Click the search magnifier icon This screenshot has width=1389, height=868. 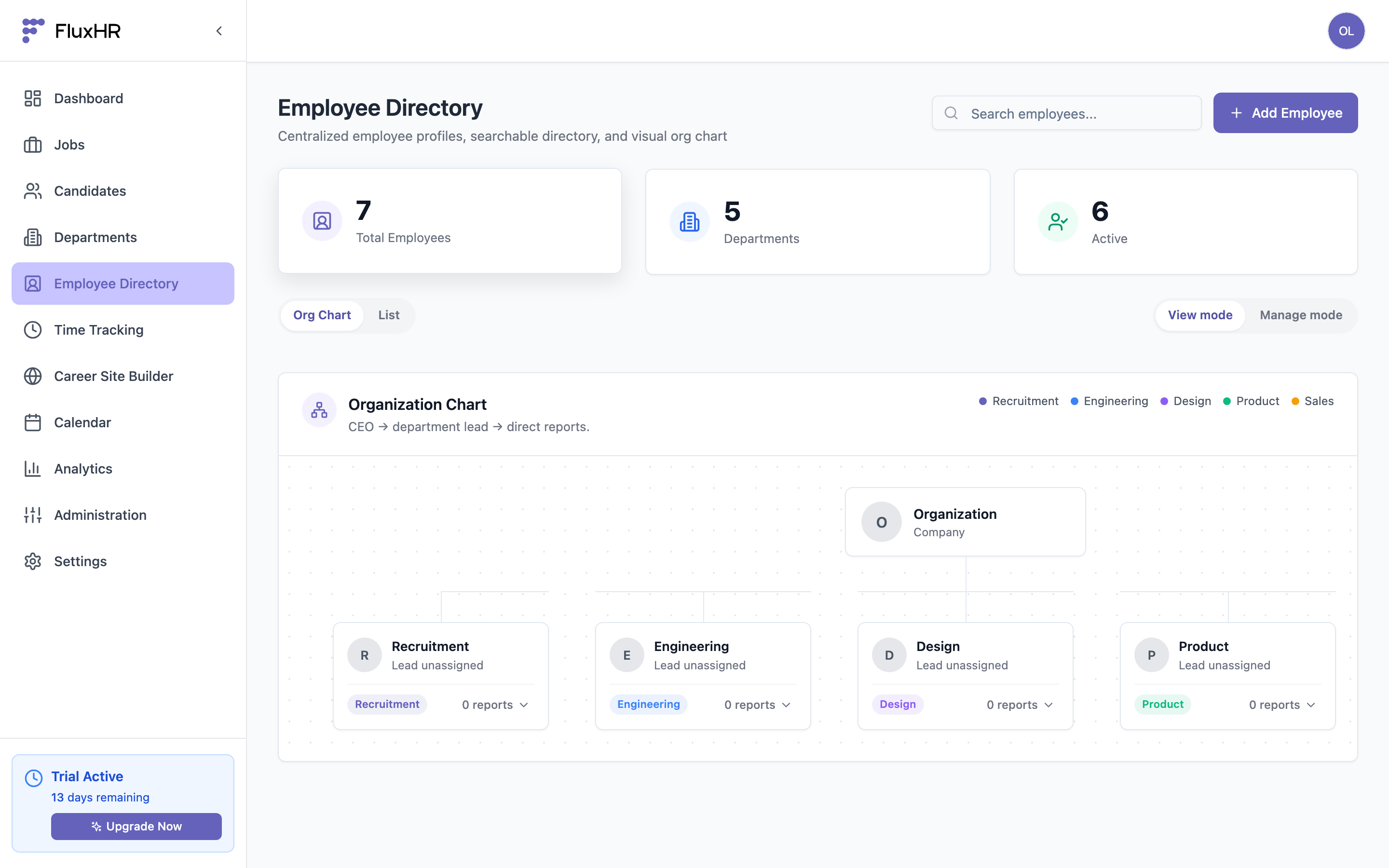[x=951, y=113]
